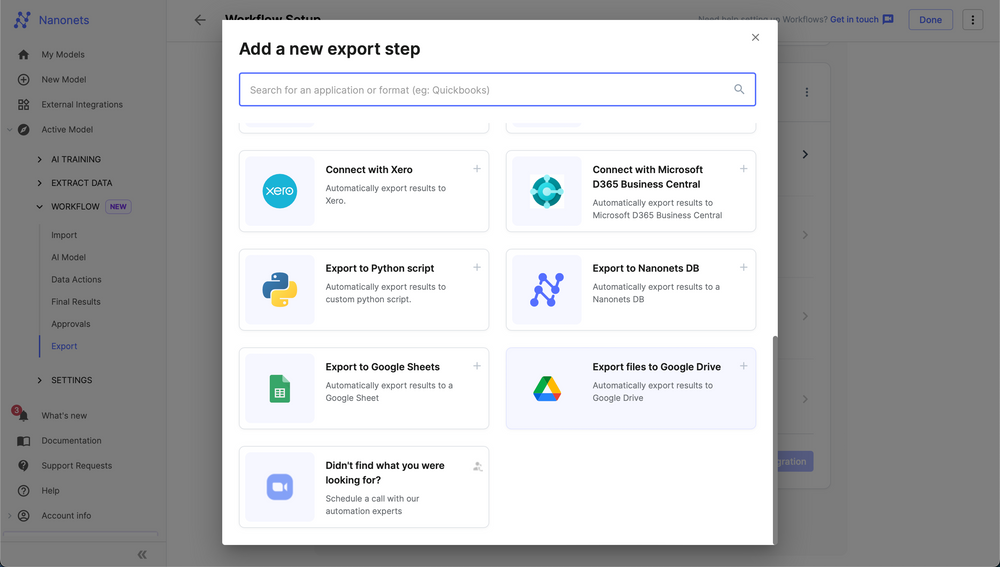
Task: Add the Connect with Xero step via plus
Action: (477, 169)
